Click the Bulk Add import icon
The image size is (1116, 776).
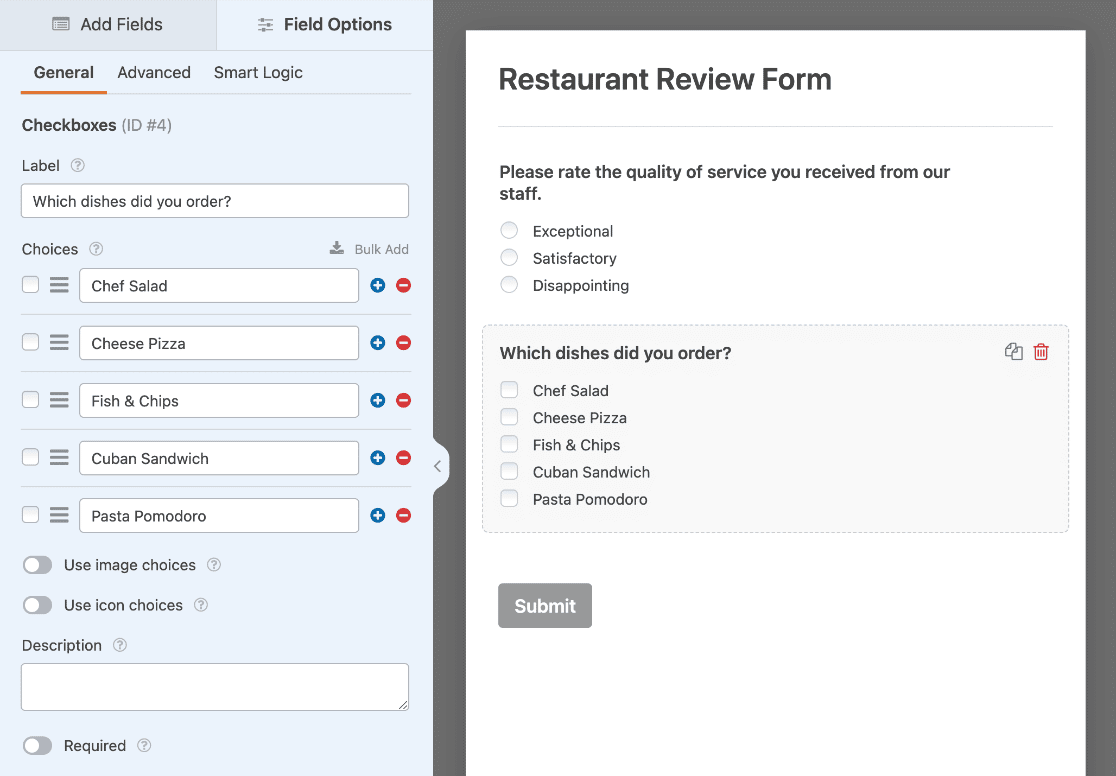click(337, 248)
